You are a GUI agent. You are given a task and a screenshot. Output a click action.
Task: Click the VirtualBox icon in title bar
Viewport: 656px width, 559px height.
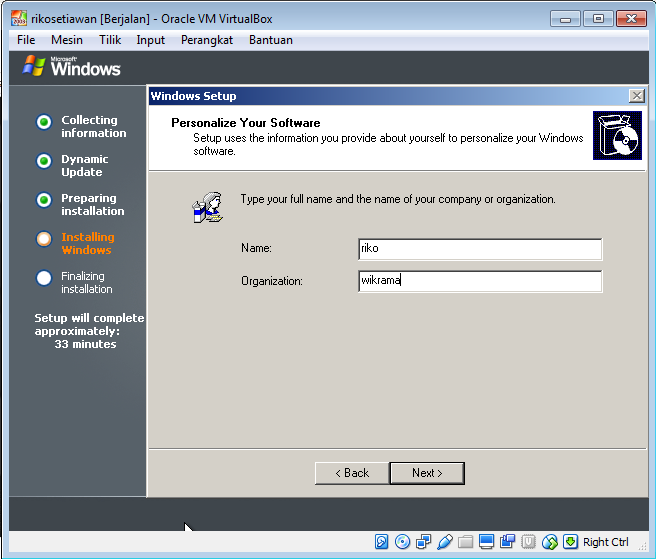[19, 18]
